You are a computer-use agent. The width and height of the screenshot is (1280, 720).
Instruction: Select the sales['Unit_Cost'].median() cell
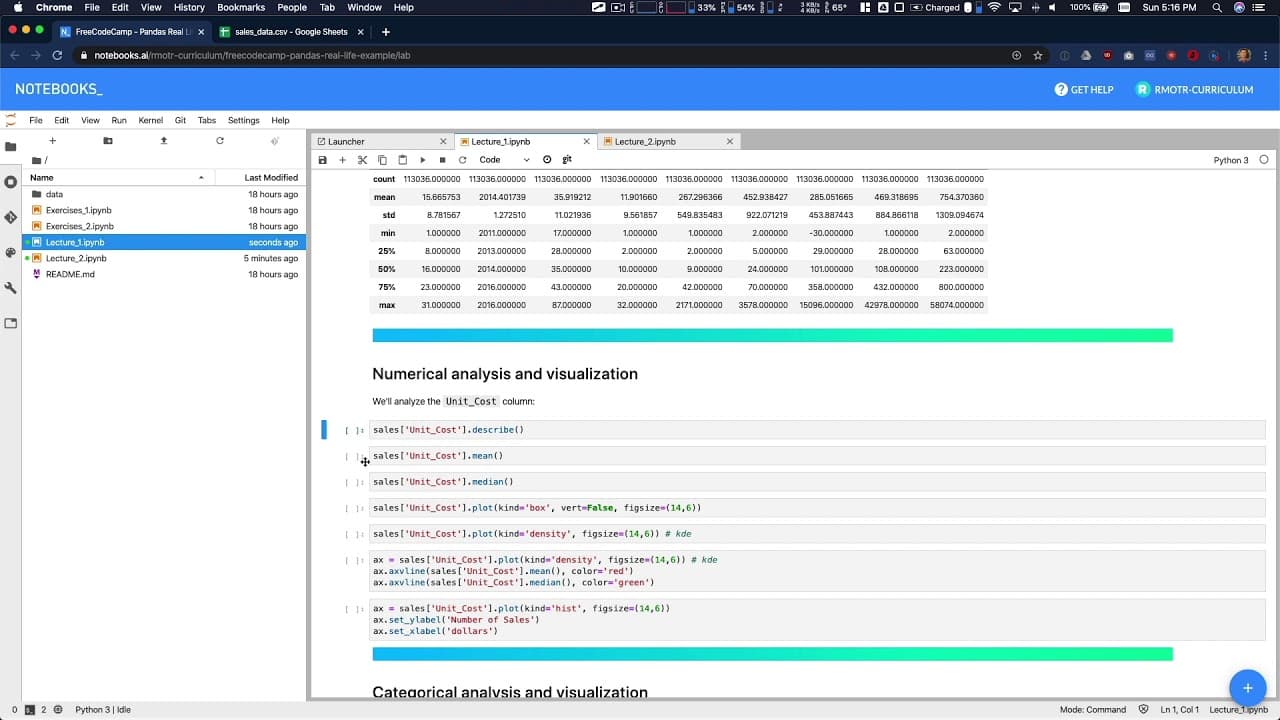[x=817, y=482]
